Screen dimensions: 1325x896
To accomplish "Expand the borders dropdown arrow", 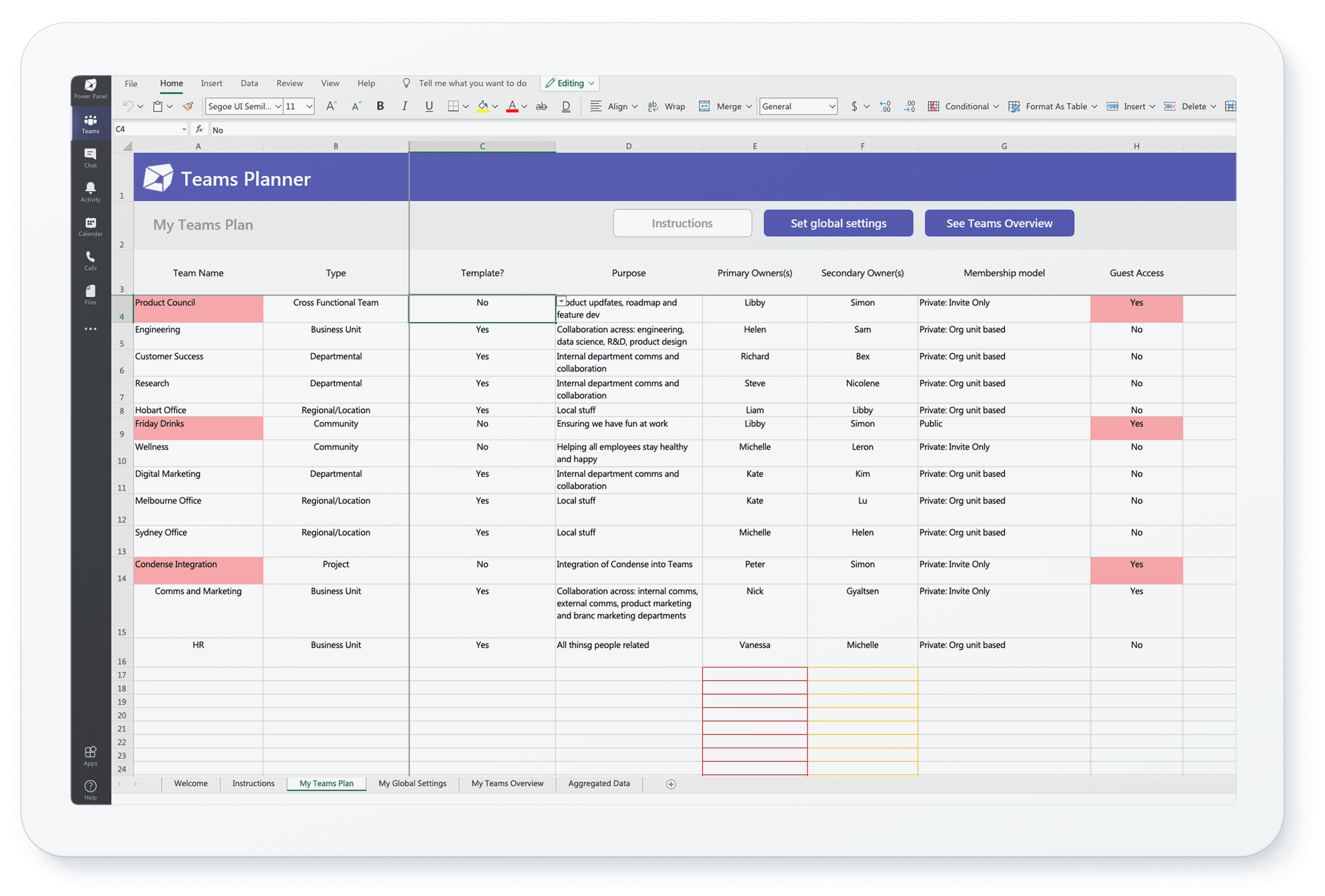I will click(x=466, y=107).
